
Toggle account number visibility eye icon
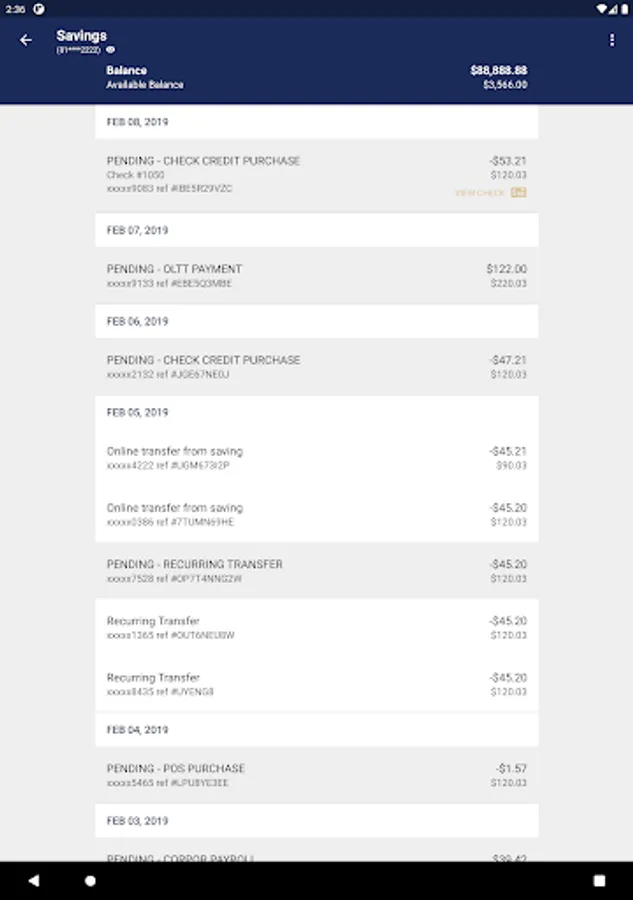pyautogui.click(x=111, y=49)
